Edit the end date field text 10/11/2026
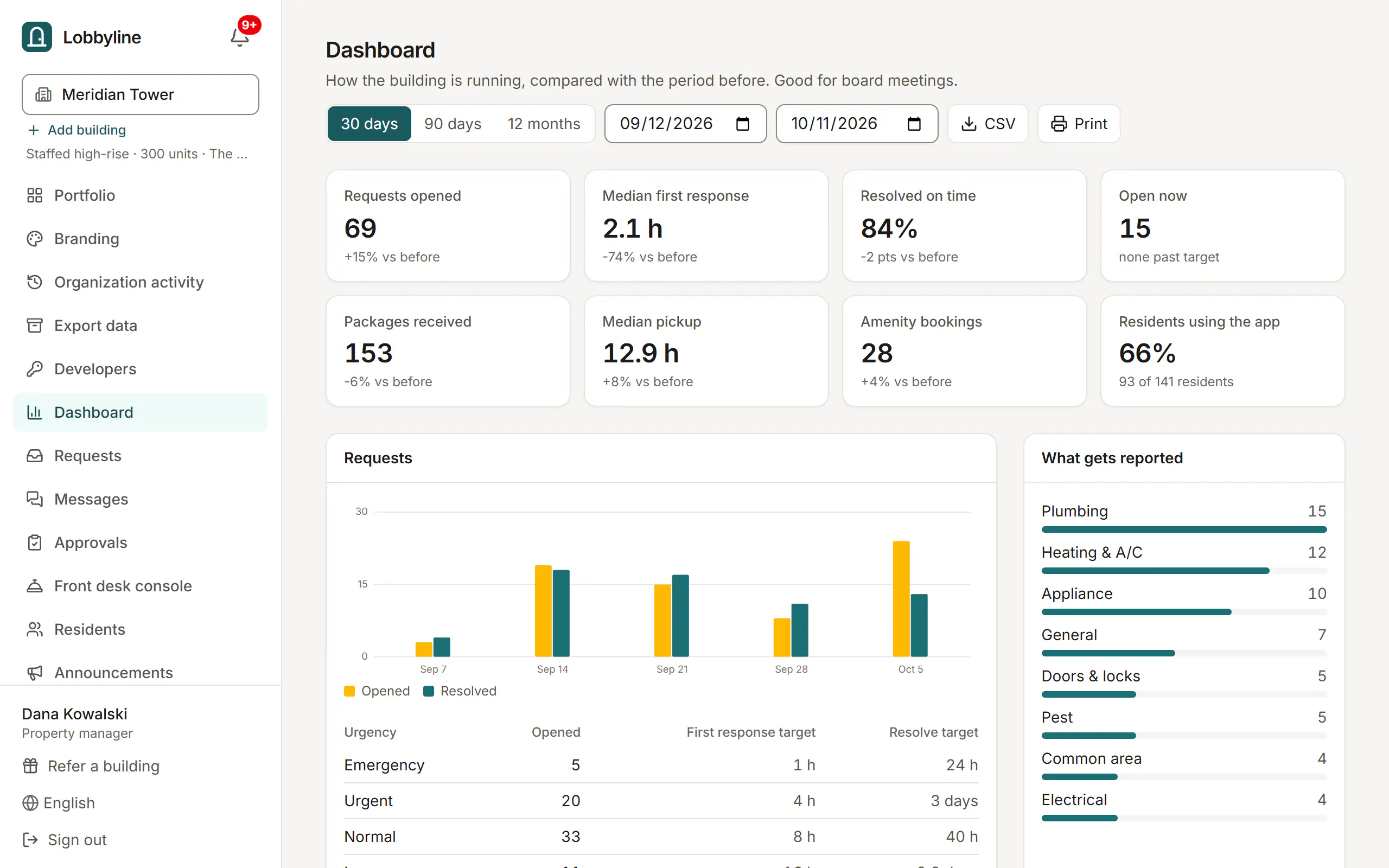The height and width of the screenshot is (868, 1389). [x=834, y=124]
